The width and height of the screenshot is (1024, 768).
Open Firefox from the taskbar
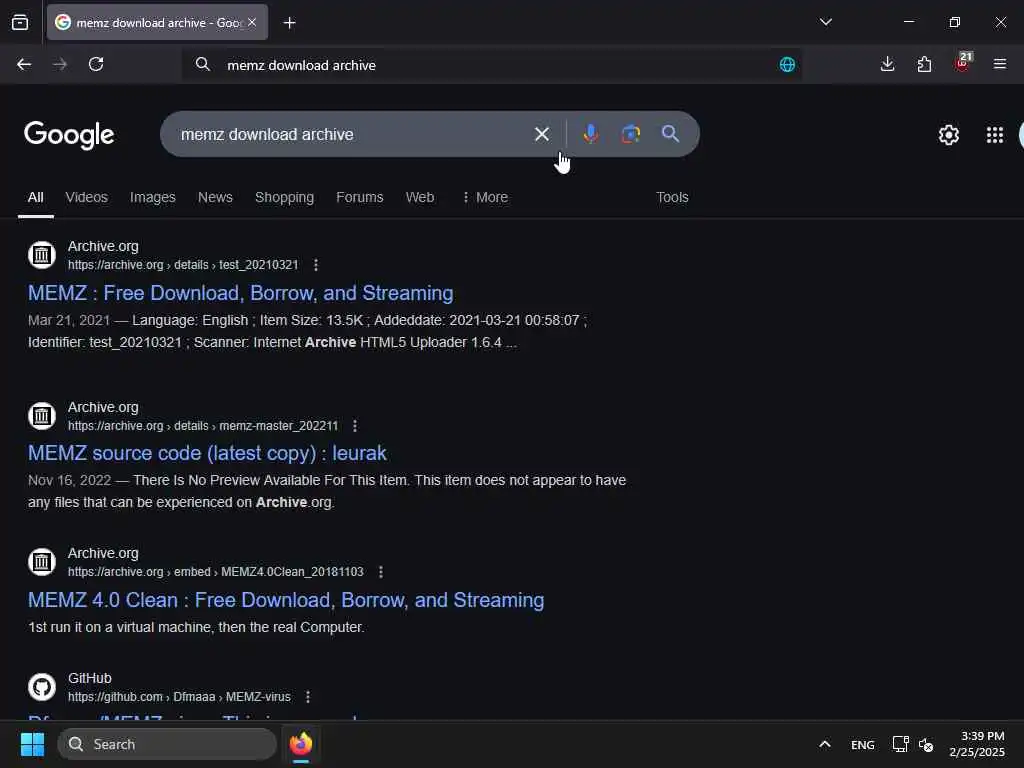tap(301, 744)
